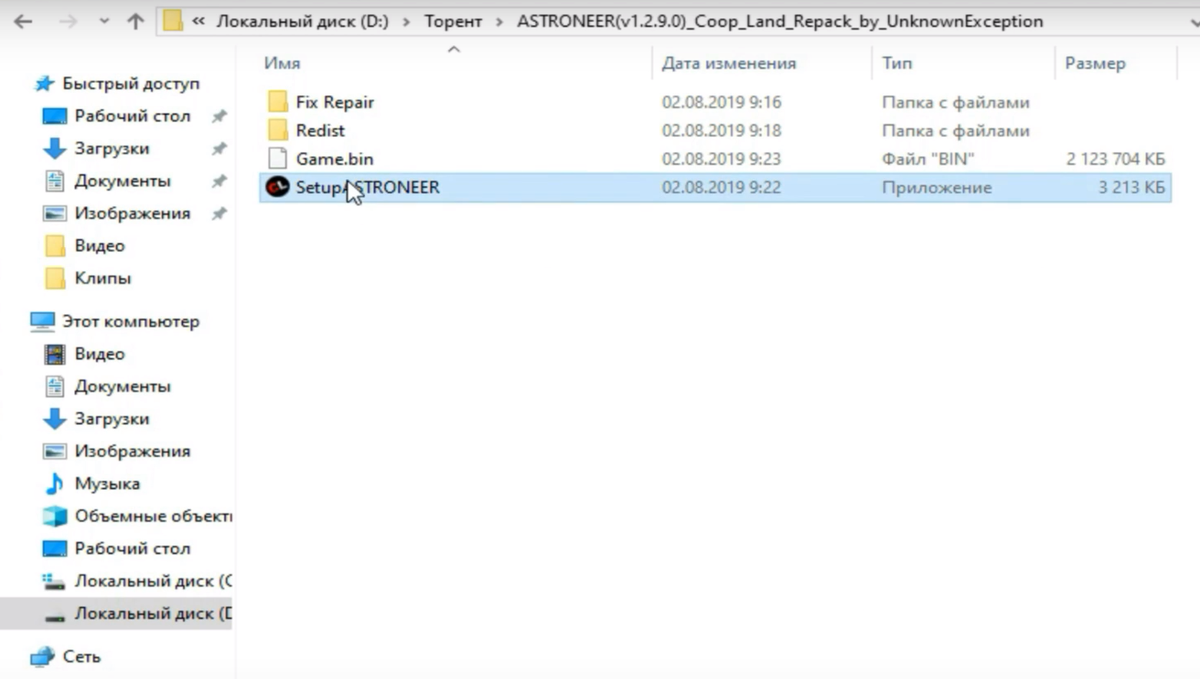
Task: Go up one folder level
Action: 136,21
